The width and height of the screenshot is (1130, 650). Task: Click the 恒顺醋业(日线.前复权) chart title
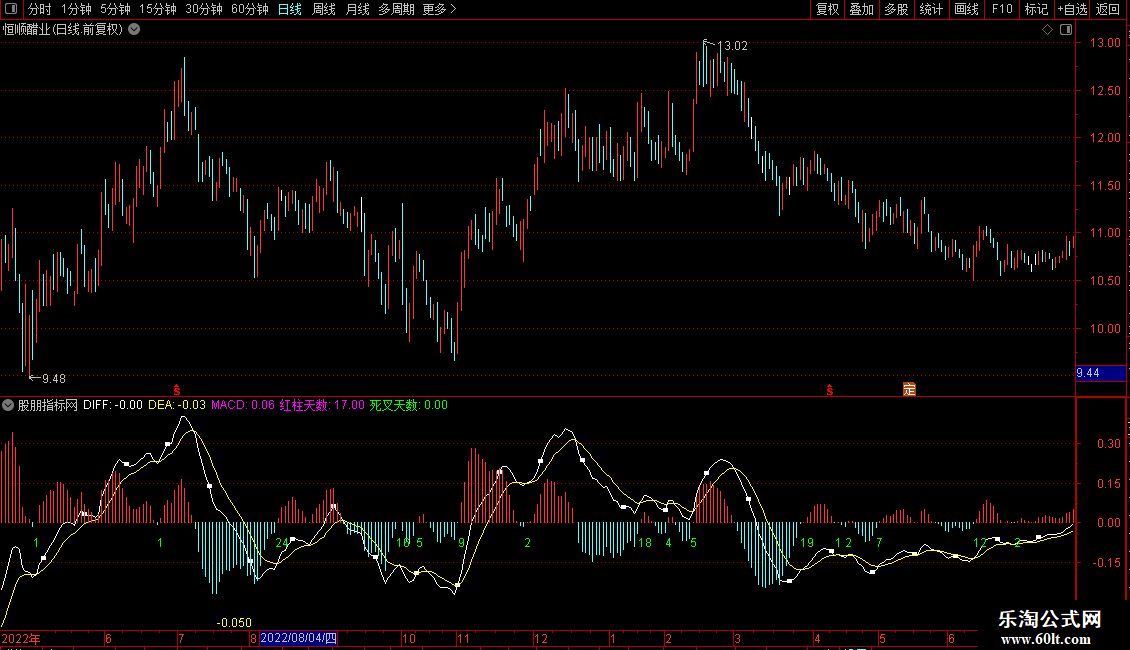tap(63, 30)
